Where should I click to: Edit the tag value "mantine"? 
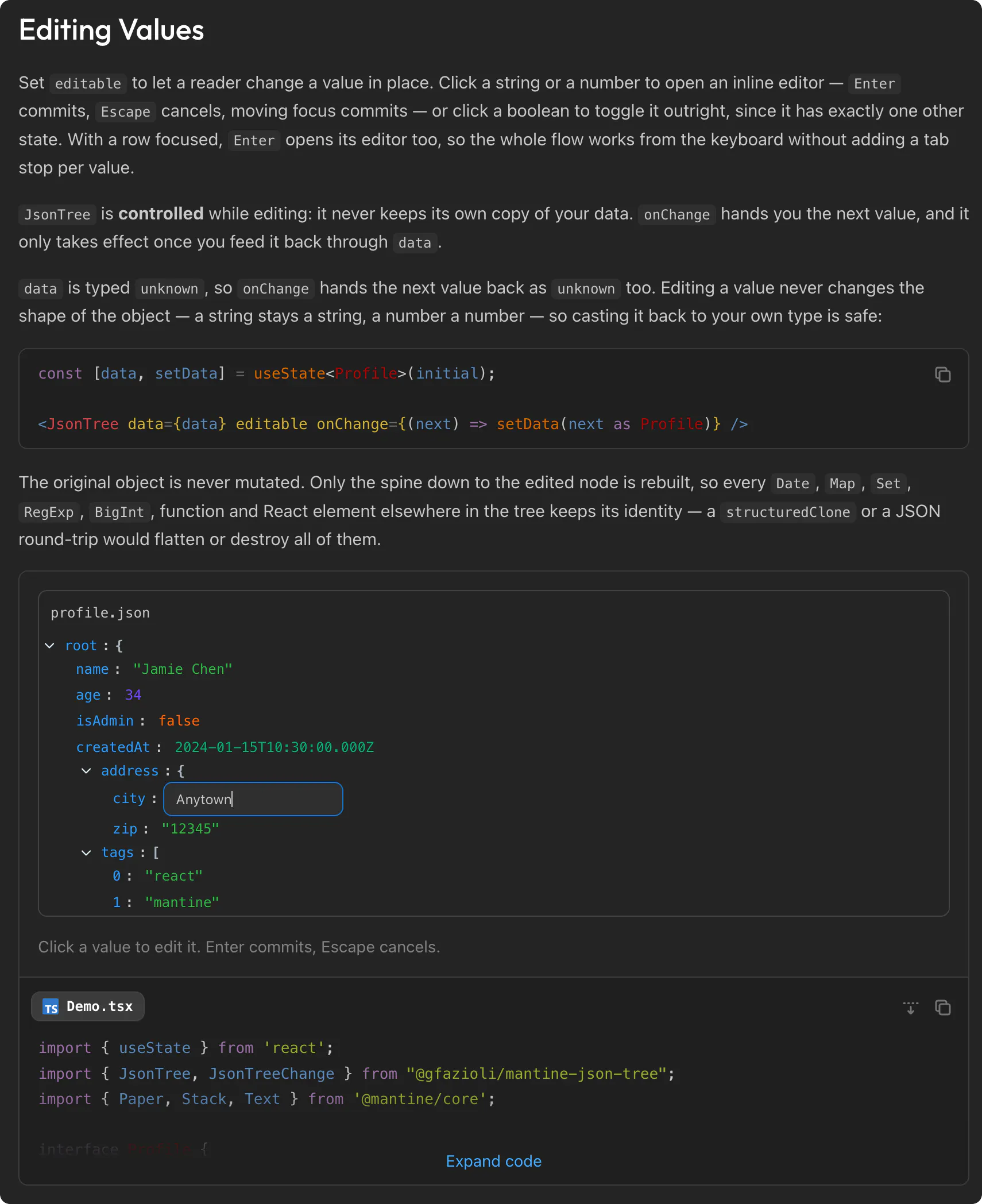[182, 902]
